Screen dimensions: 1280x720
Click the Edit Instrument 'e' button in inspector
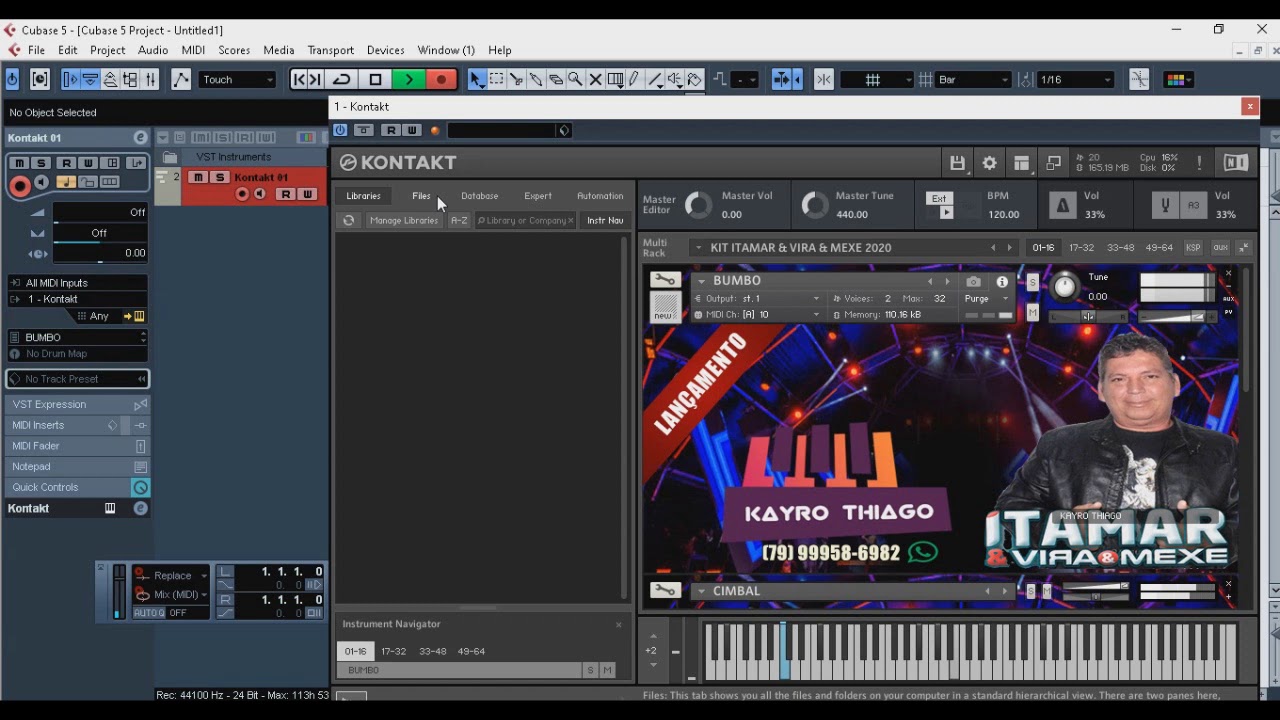140,138
